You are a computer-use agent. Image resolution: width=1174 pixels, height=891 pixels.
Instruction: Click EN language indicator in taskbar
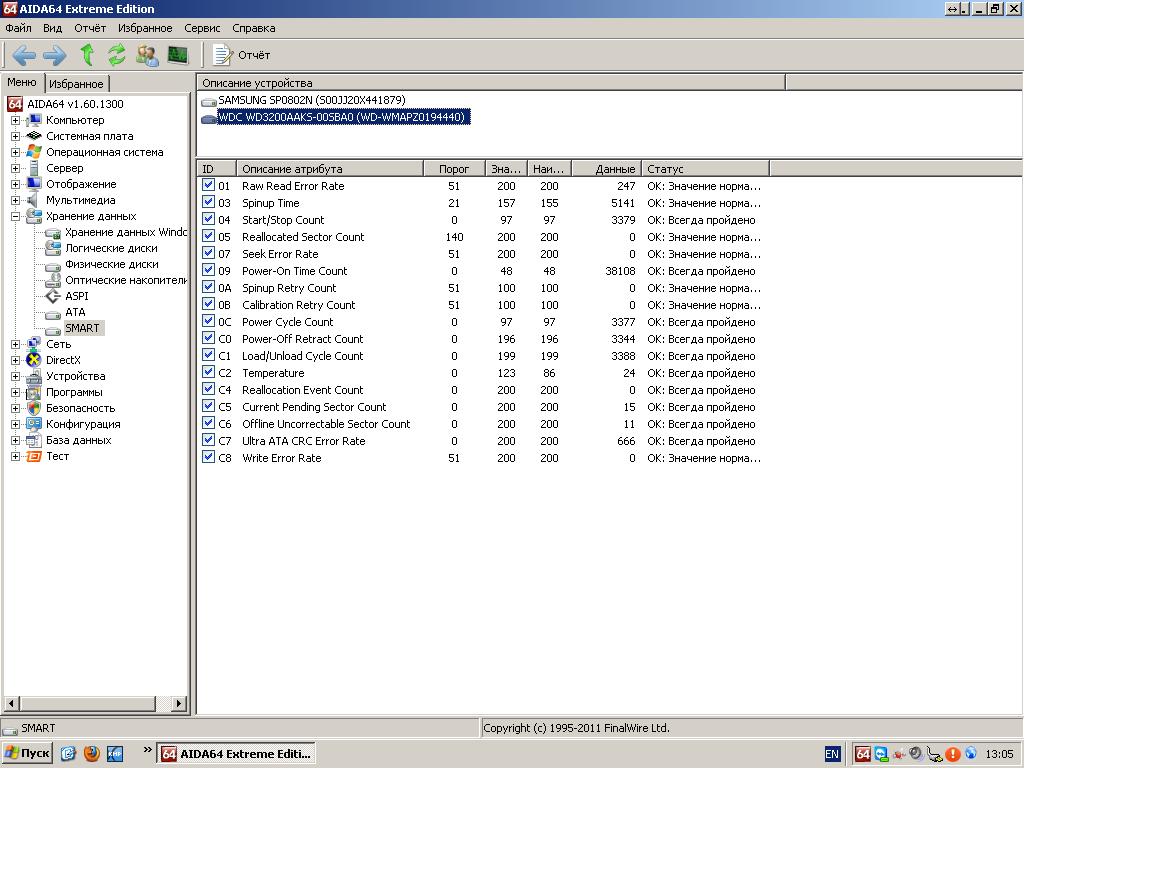832,754
